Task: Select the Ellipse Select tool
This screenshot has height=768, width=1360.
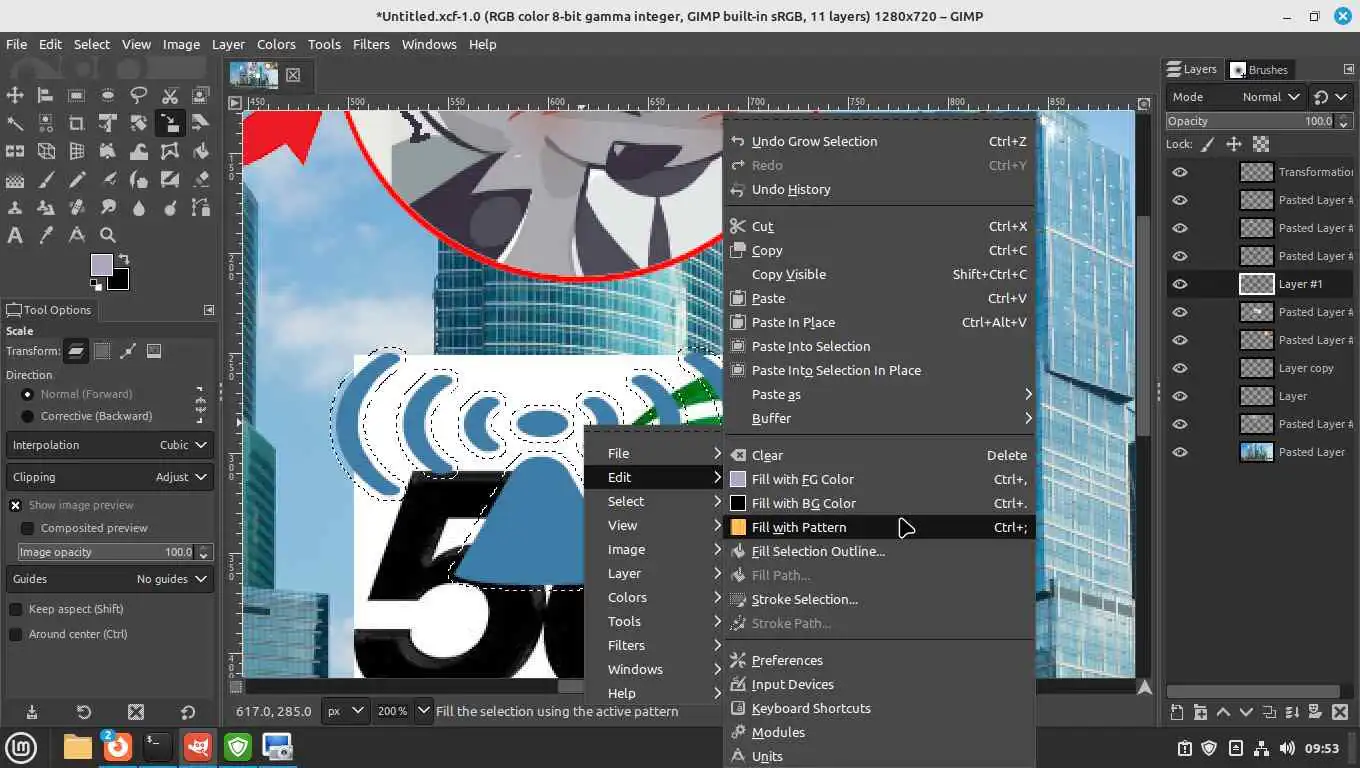Action: tap(107, 95)
